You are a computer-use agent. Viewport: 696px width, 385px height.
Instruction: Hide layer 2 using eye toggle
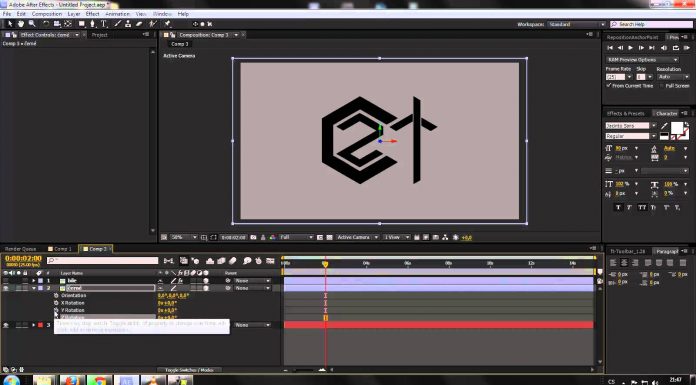pyautogui.click(x=6, y=288)
